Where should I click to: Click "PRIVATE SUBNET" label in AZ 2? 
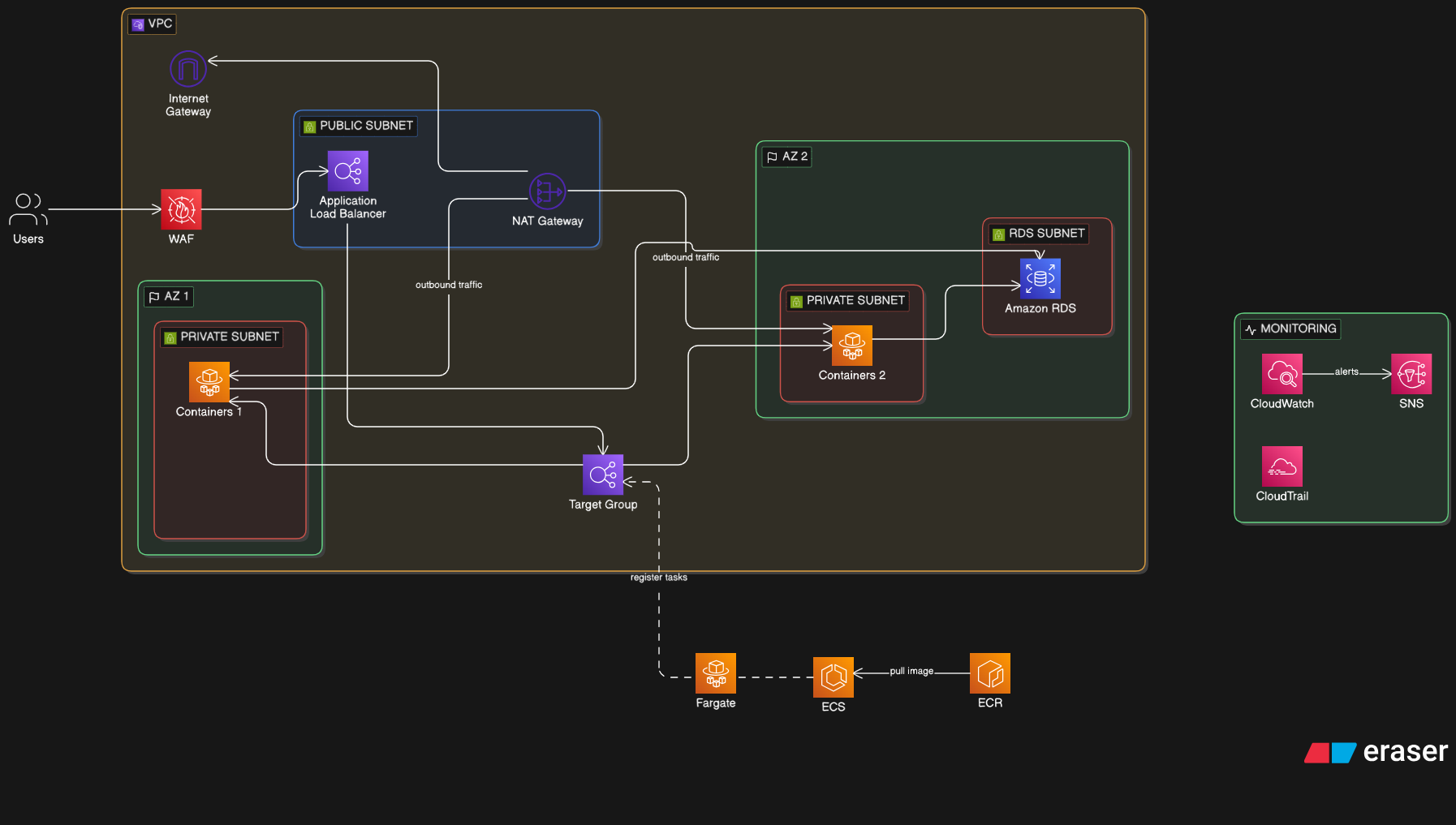pos(855,300)
